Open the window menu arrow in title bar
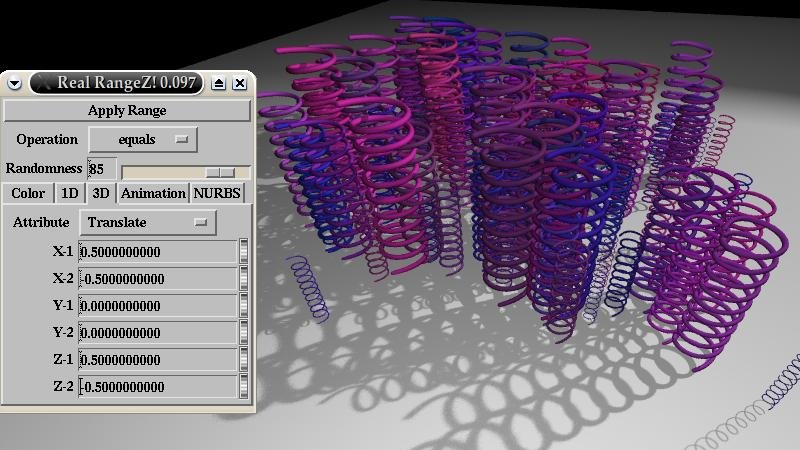The image size is (800, 450). click(14, 83)
